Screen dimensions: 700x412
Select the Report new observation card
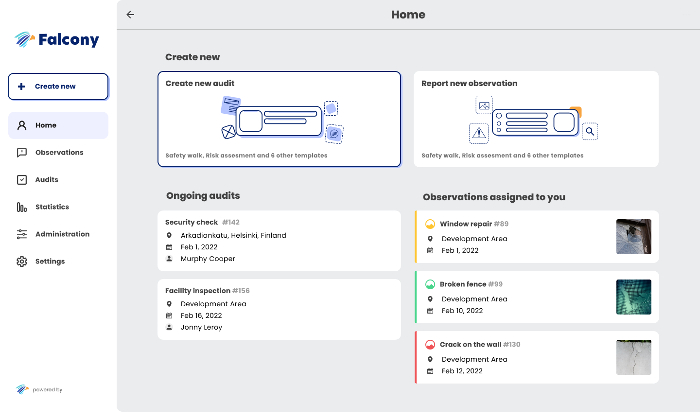pos(537,118)
